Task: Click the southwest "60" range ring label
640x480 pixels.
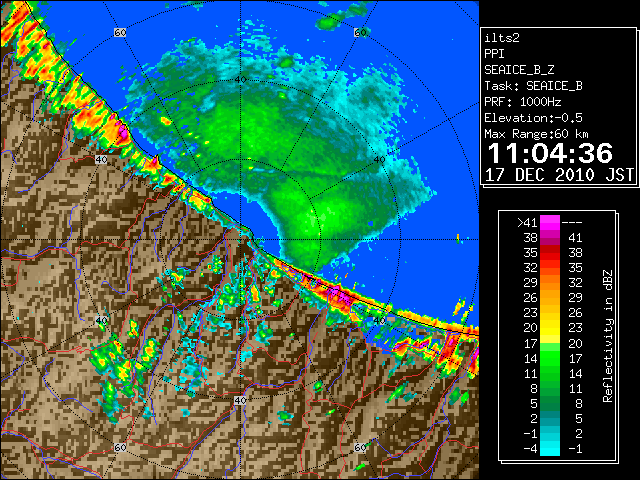Action: click(x=120, y=448)
